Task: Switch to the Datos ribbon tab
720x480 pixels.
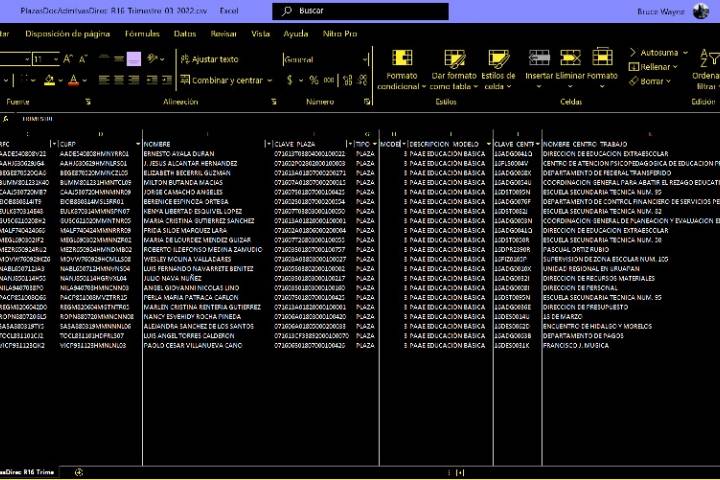Action: pos(185,33)
